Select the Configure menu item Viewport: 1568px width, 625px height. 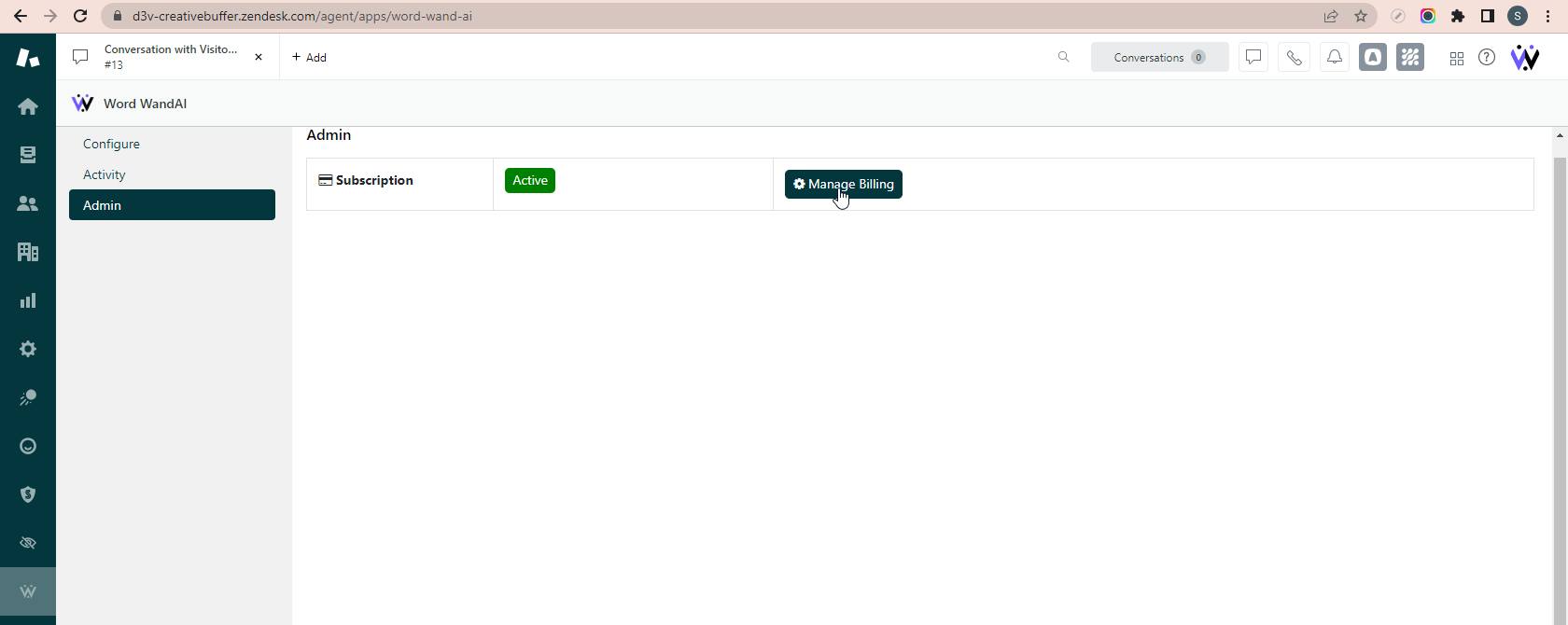(111, 144)
